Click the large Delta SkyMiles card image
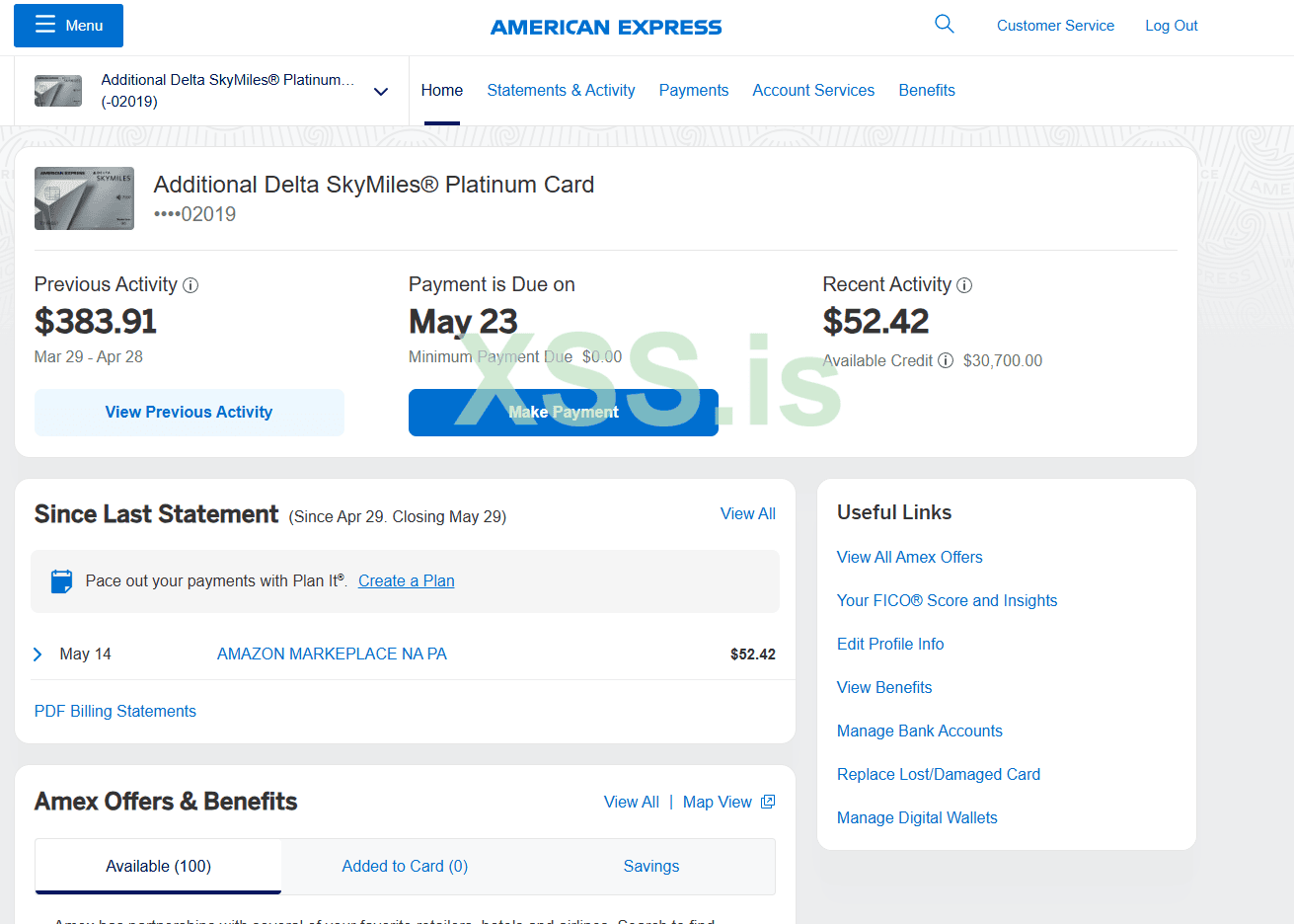 [x=84, y=198]
